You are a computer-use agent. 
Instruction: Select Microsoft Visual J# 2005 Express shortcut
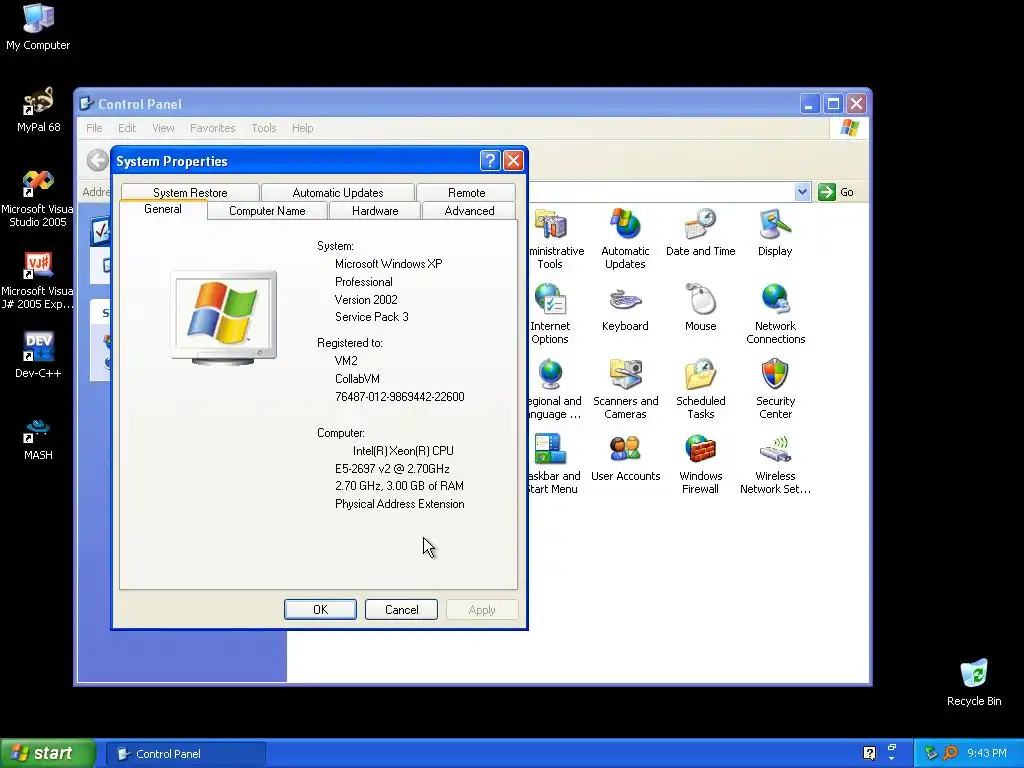tap(37, 280)
